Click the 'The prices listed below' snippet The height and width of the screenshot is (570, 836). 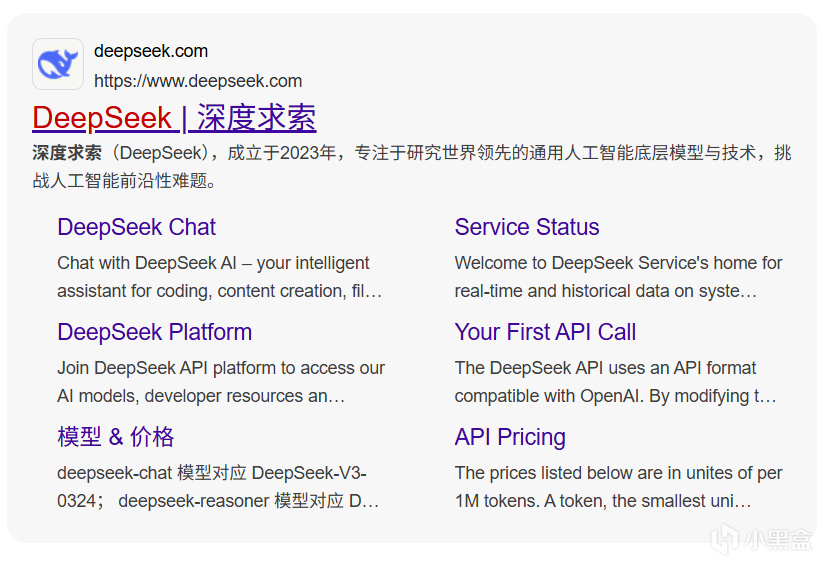618,487
